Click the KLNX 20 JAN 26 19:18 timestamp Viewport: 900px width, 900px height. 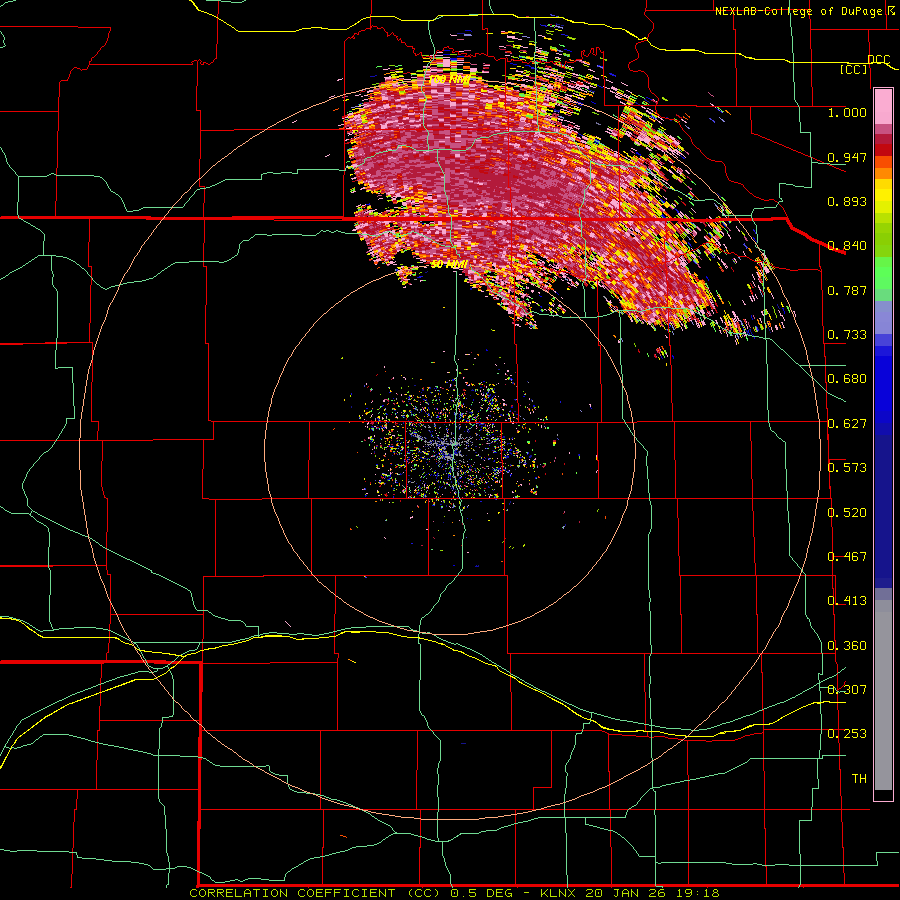pos(630,893)
